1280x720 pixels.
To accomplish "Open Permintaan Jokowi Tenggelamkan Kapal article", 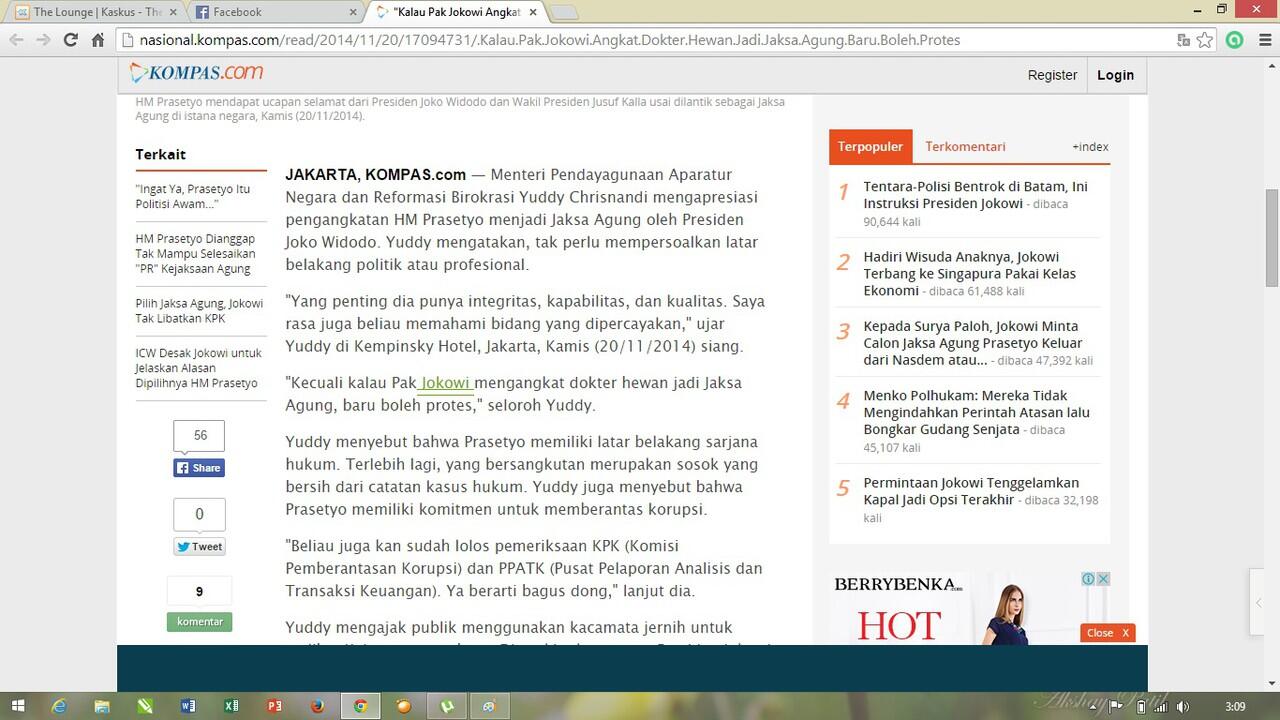I will pyautogui.click(x=971, y=491).
